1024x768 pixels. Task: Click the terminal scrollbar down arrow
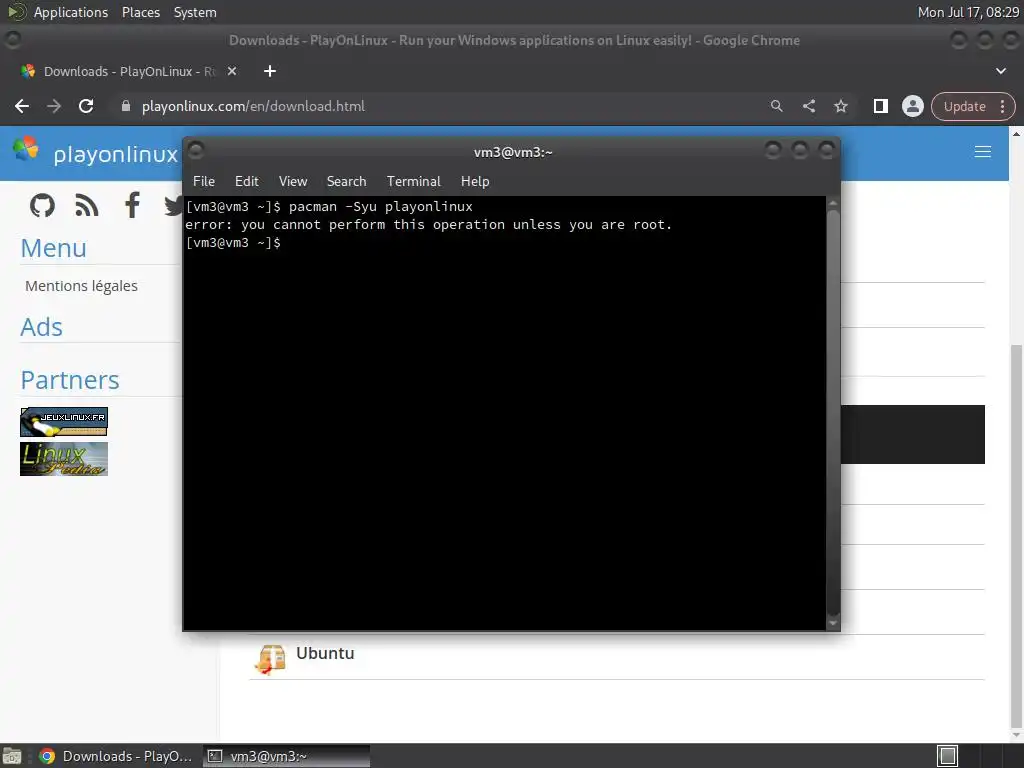click(833, 623)
